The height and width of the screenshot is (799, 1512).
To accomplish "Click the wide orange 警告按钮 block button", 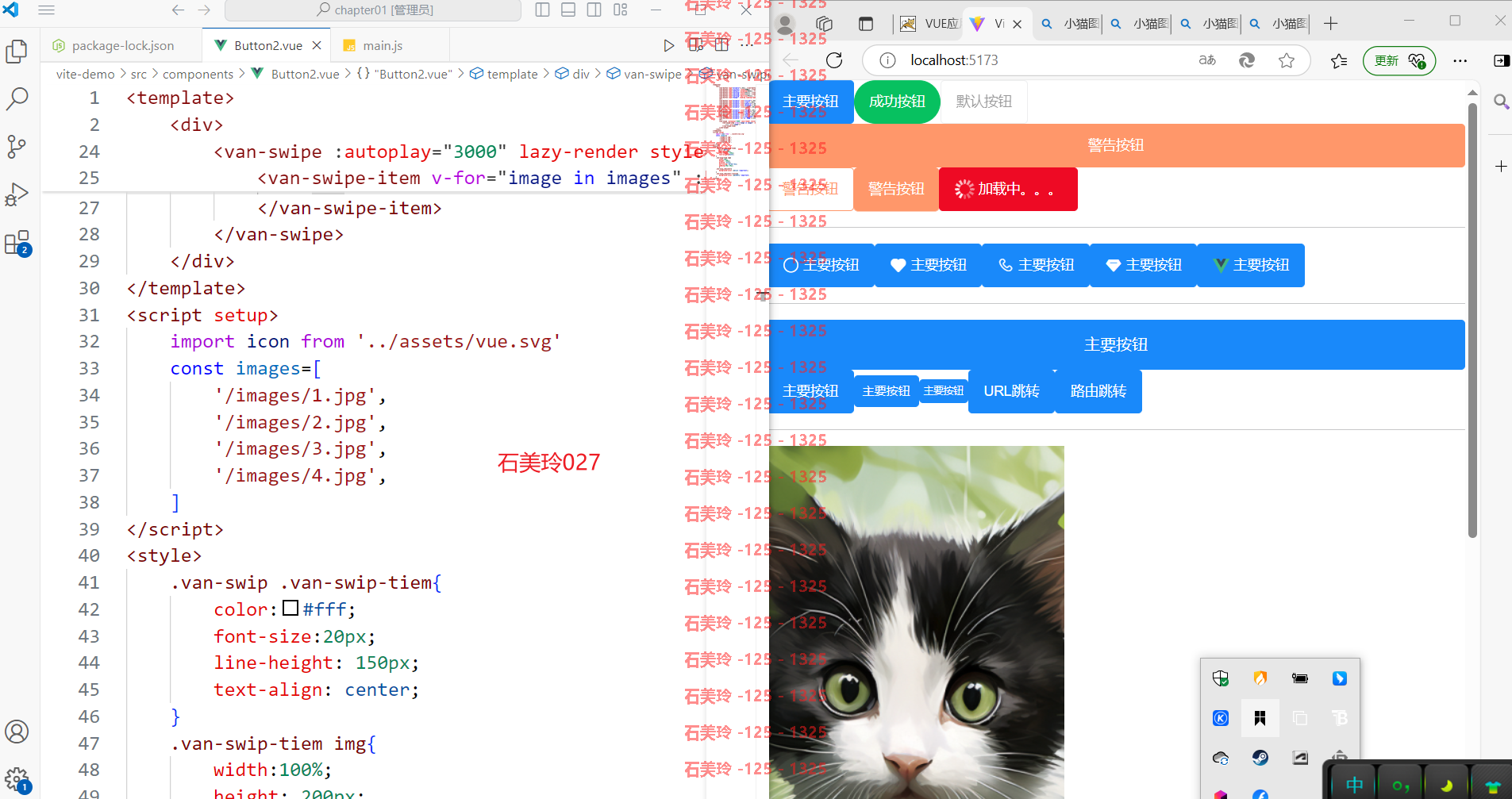I will tap(1117, 145).
